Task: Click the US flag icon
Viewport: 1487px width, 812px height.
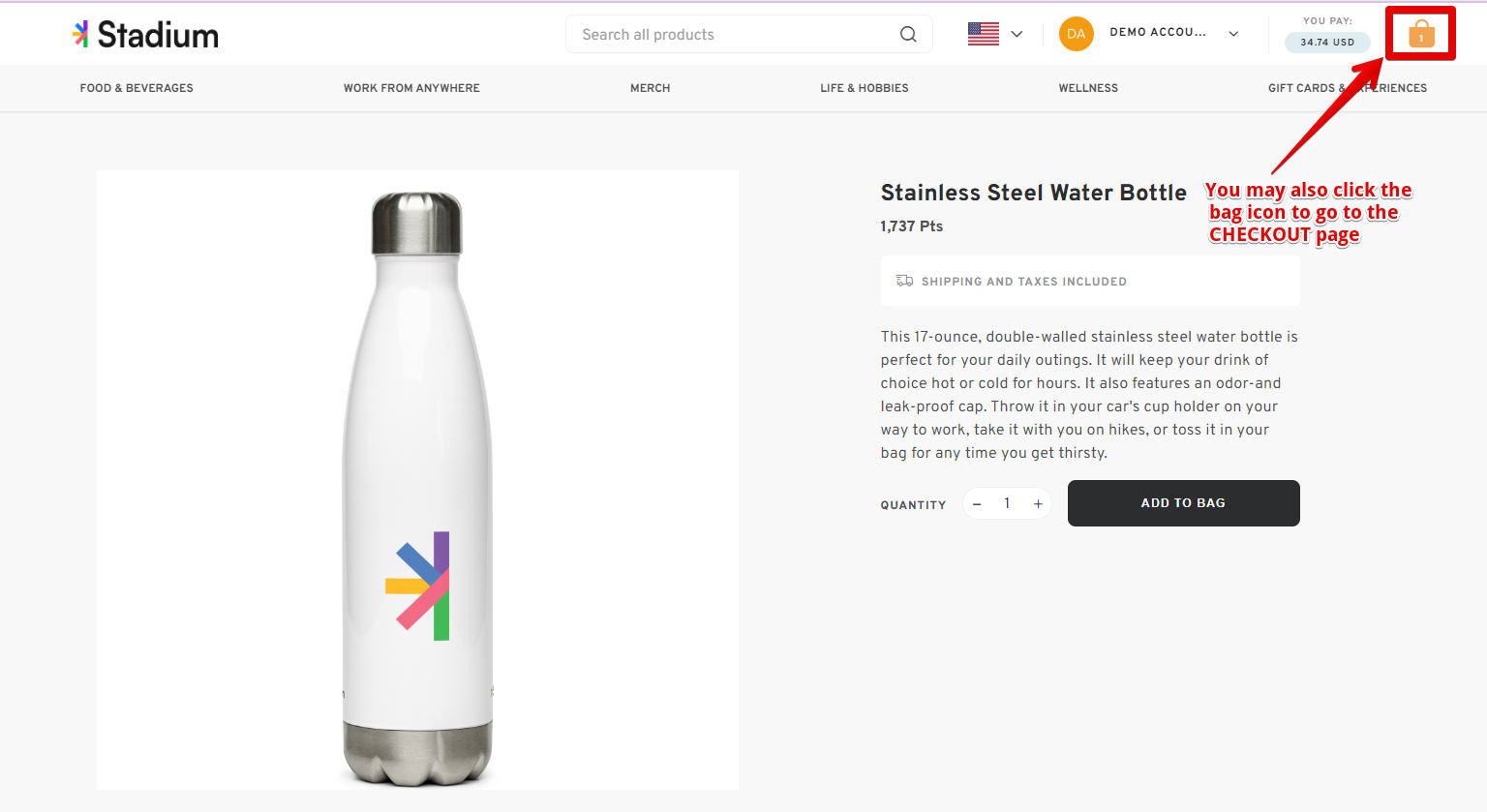Action: point(983,34)
